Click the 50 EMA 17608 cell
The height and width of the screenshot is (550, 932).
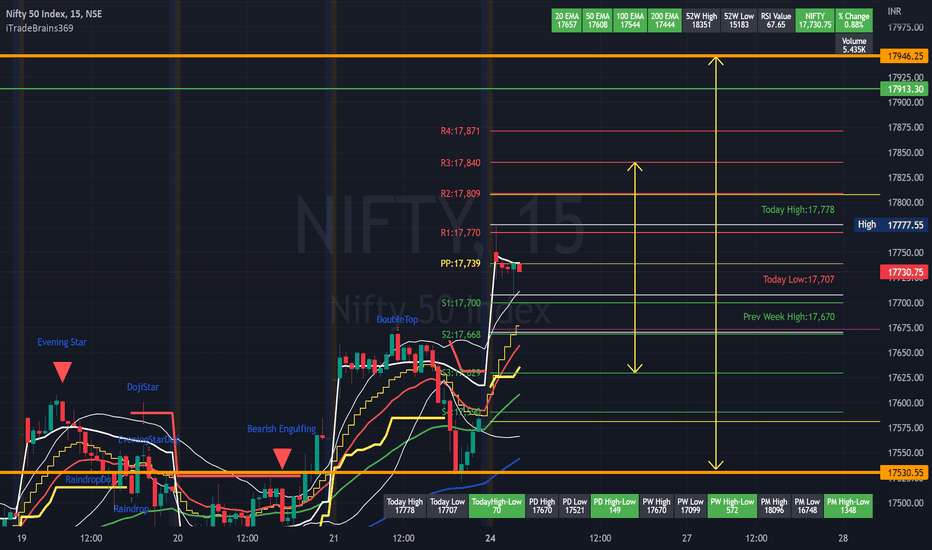[597, 21]
